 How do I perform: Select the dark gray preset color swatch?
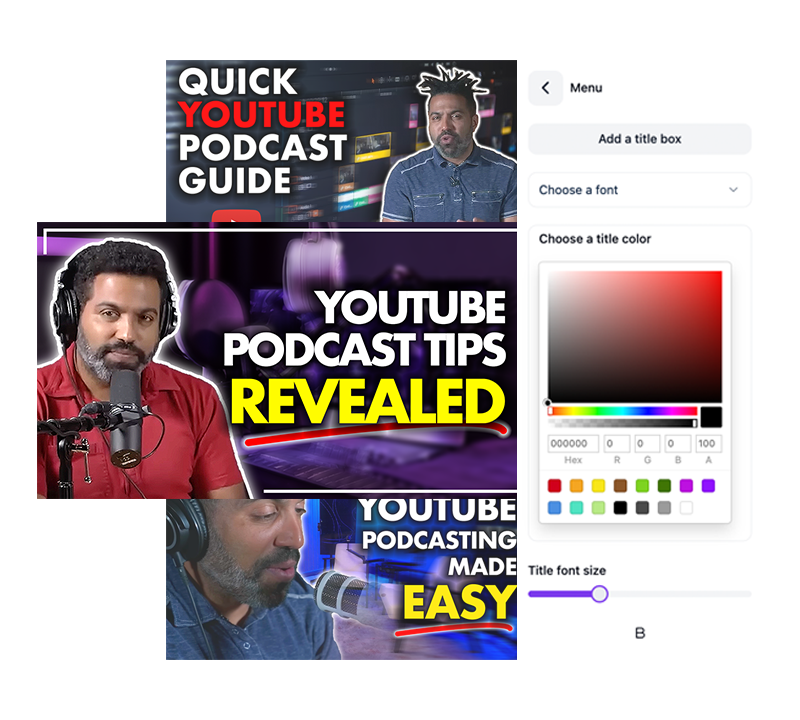point(642,508)
